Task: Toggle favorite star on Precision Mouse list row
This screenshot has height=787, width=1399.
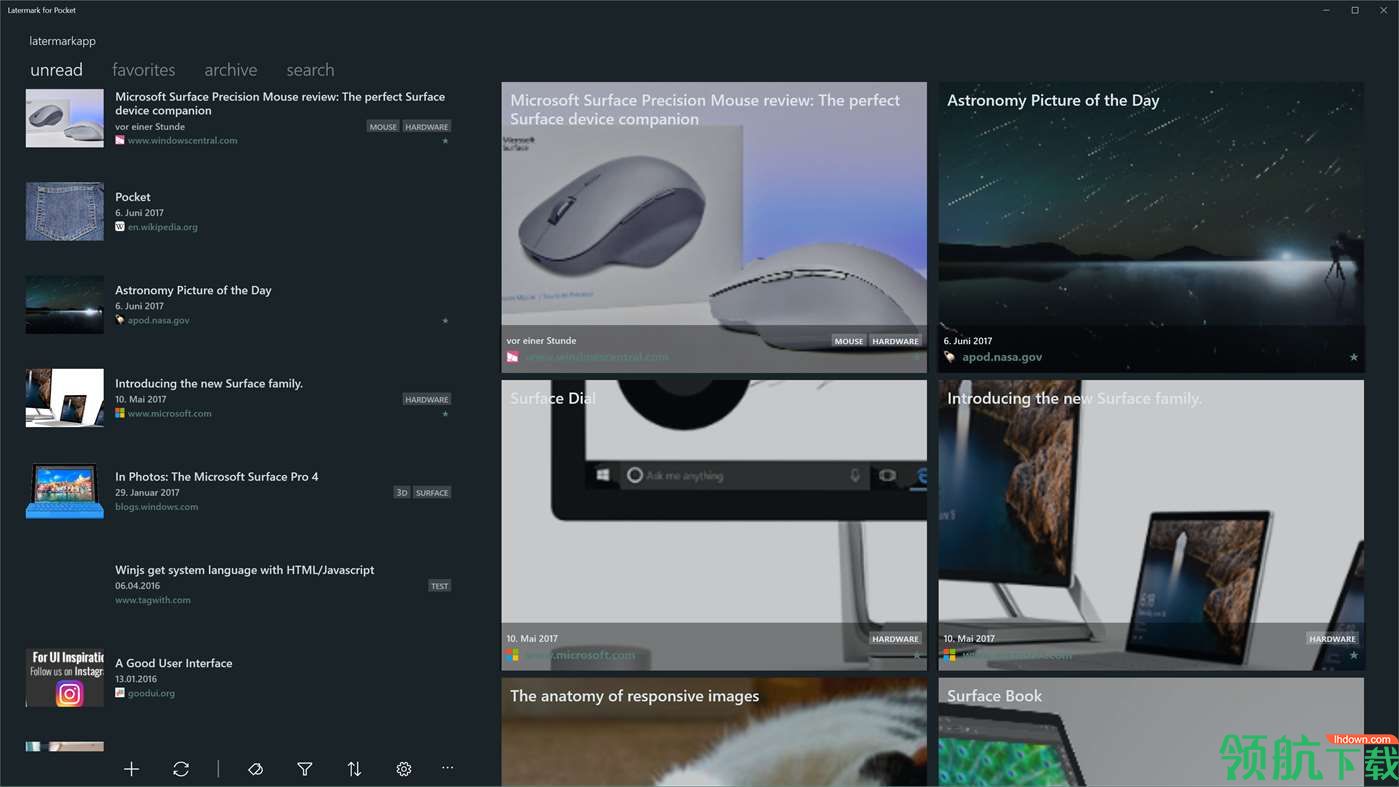Action: pyautogui.click(x=445, y=141)
